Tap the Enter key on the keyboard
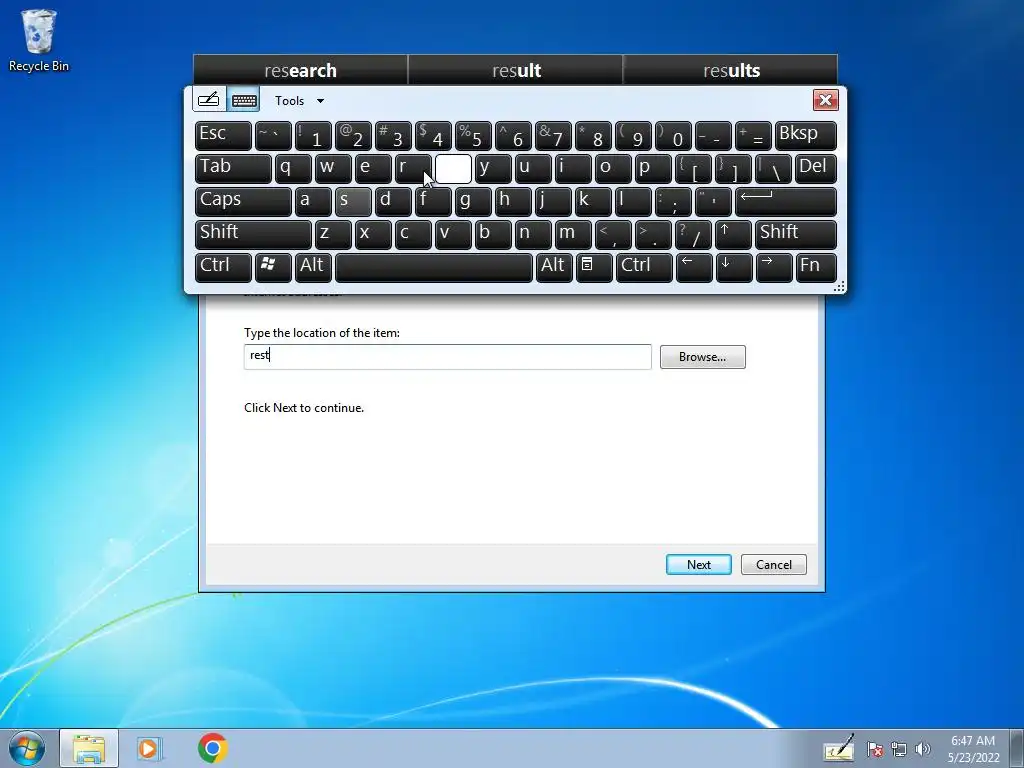The height and width of the screenshot is (768, 1024). coord(786,202)
